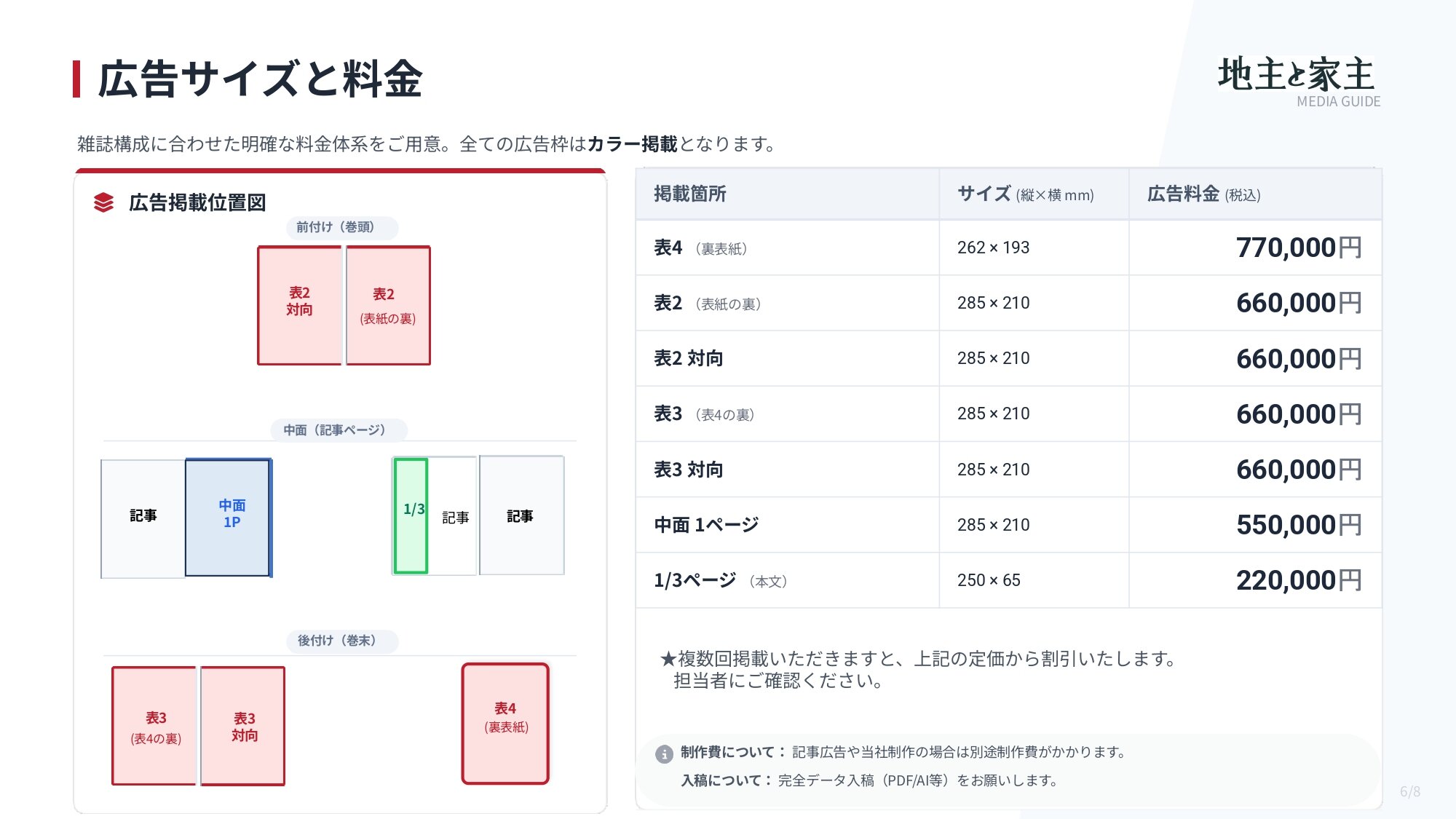Click the 地主と家主 MEDIA GUIDE logo
This screenshot has width=1456, height=819.
point(1298,81)
